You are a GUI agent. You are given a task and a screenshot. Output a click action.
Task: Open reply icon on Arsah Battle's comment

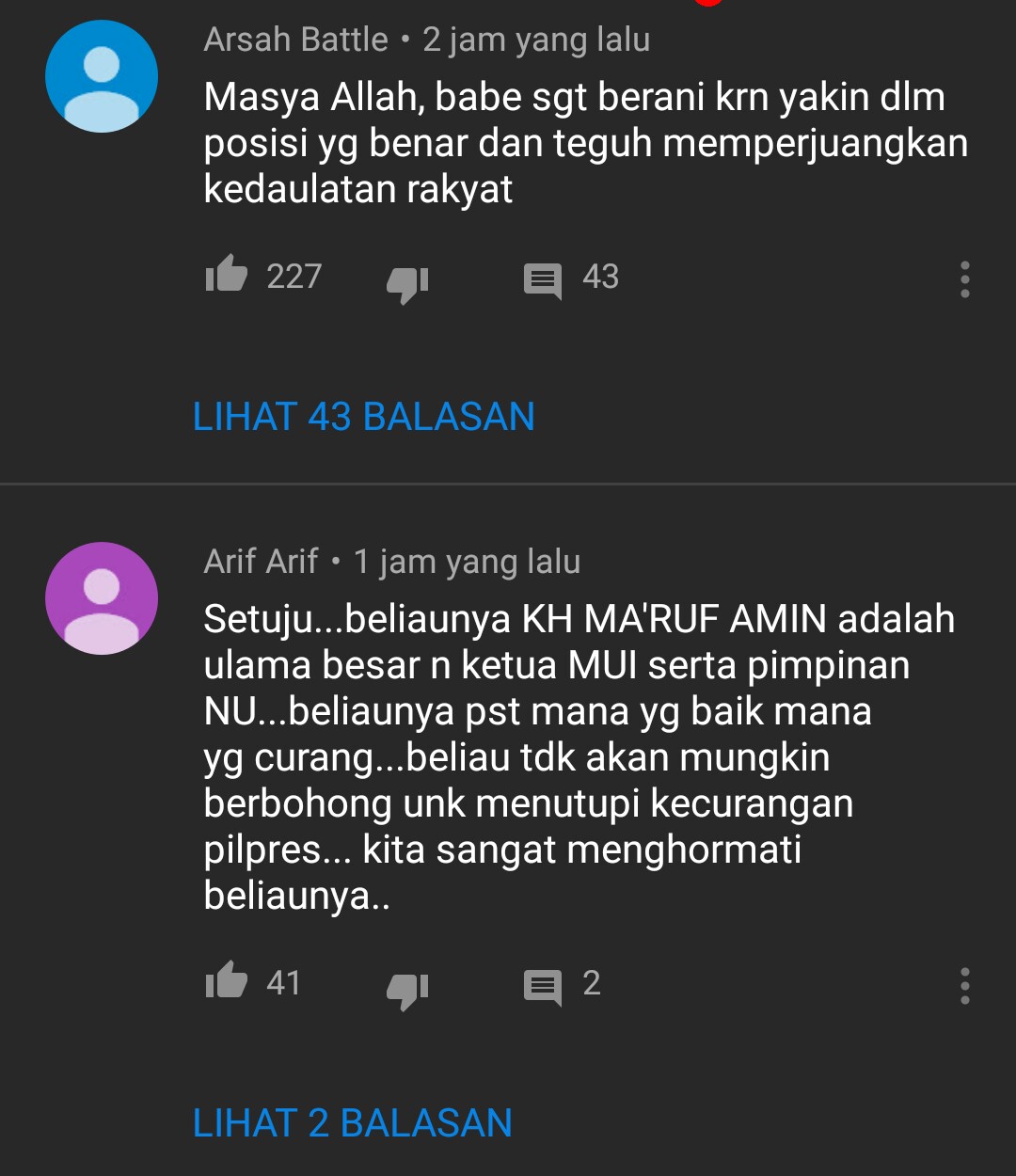543,281
